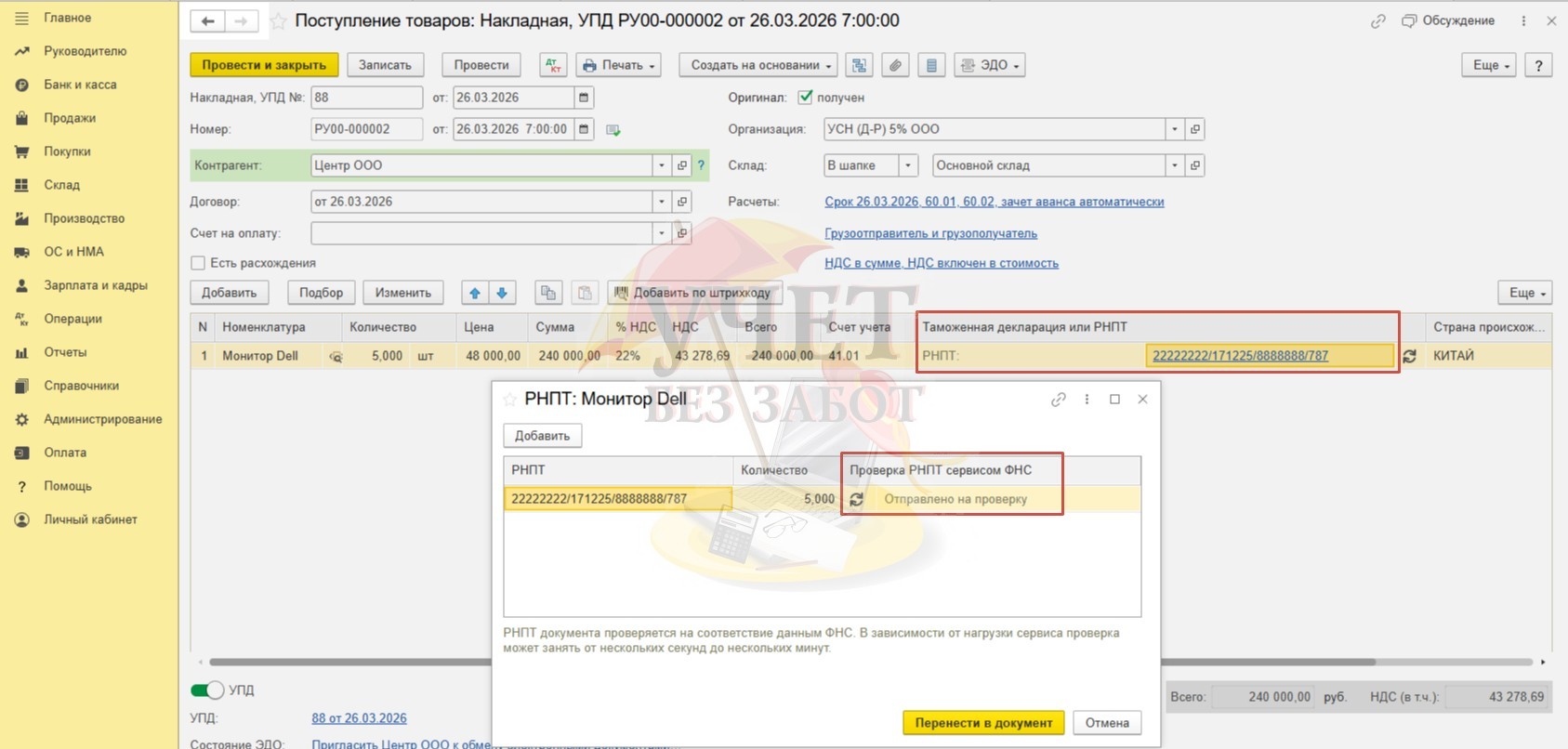Image resolution: width=1568 pixels, height=749 pixels.
Task: Click the Накладная УПД number field
Action: [x=366, y=98]
